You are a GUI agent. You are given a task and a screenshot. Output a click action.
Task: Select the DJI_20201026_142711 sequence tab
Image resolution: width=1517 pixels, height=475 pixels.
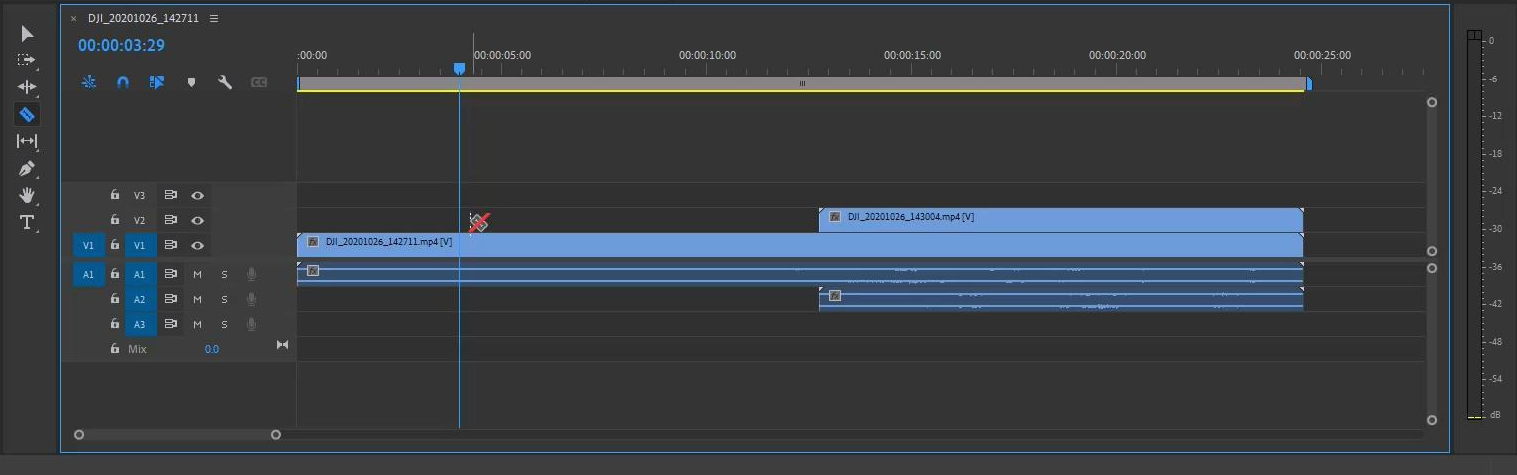point(145,18)
